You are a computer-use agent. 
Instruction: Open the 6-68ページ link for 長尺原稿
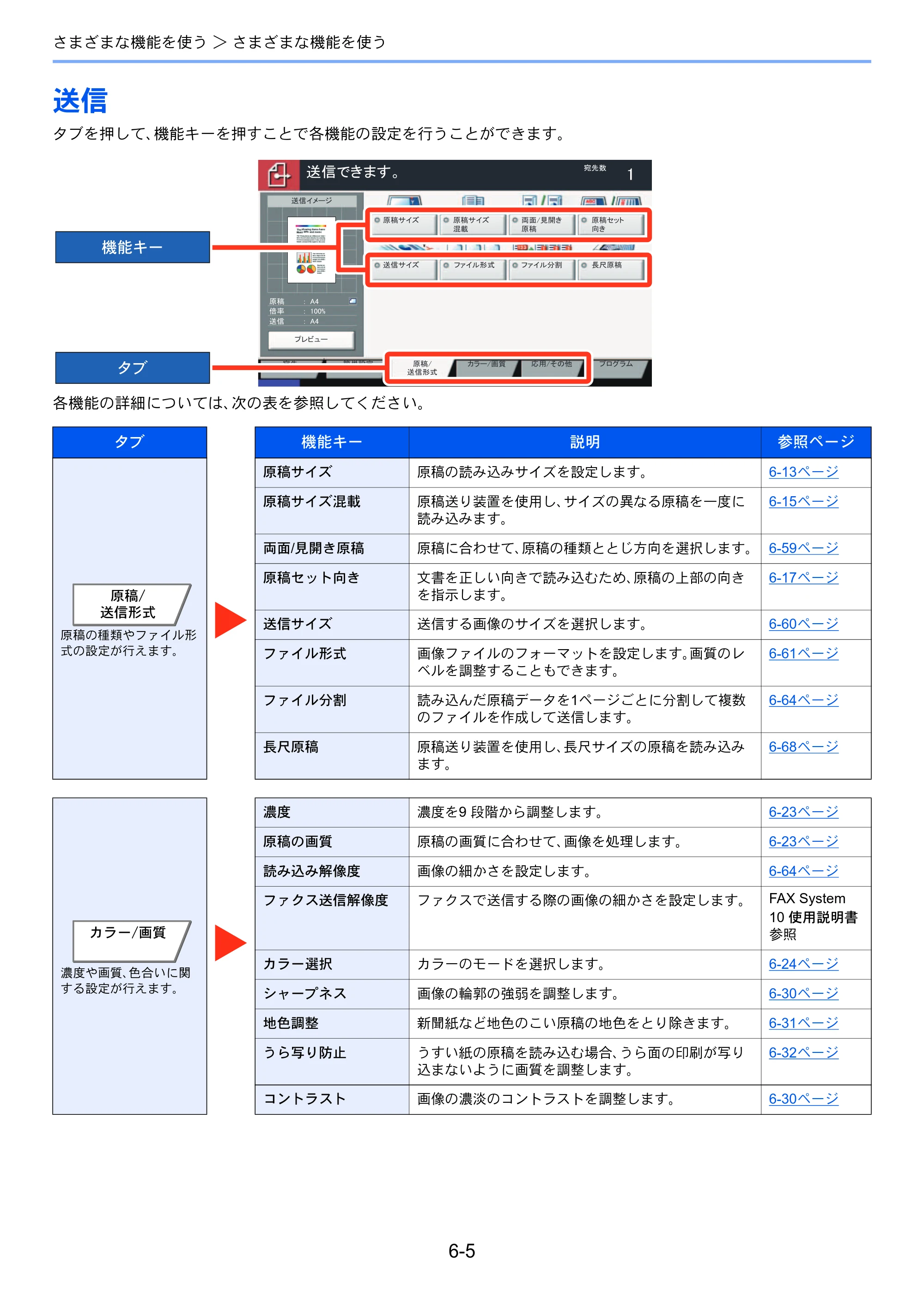click(x=803, y=747)
